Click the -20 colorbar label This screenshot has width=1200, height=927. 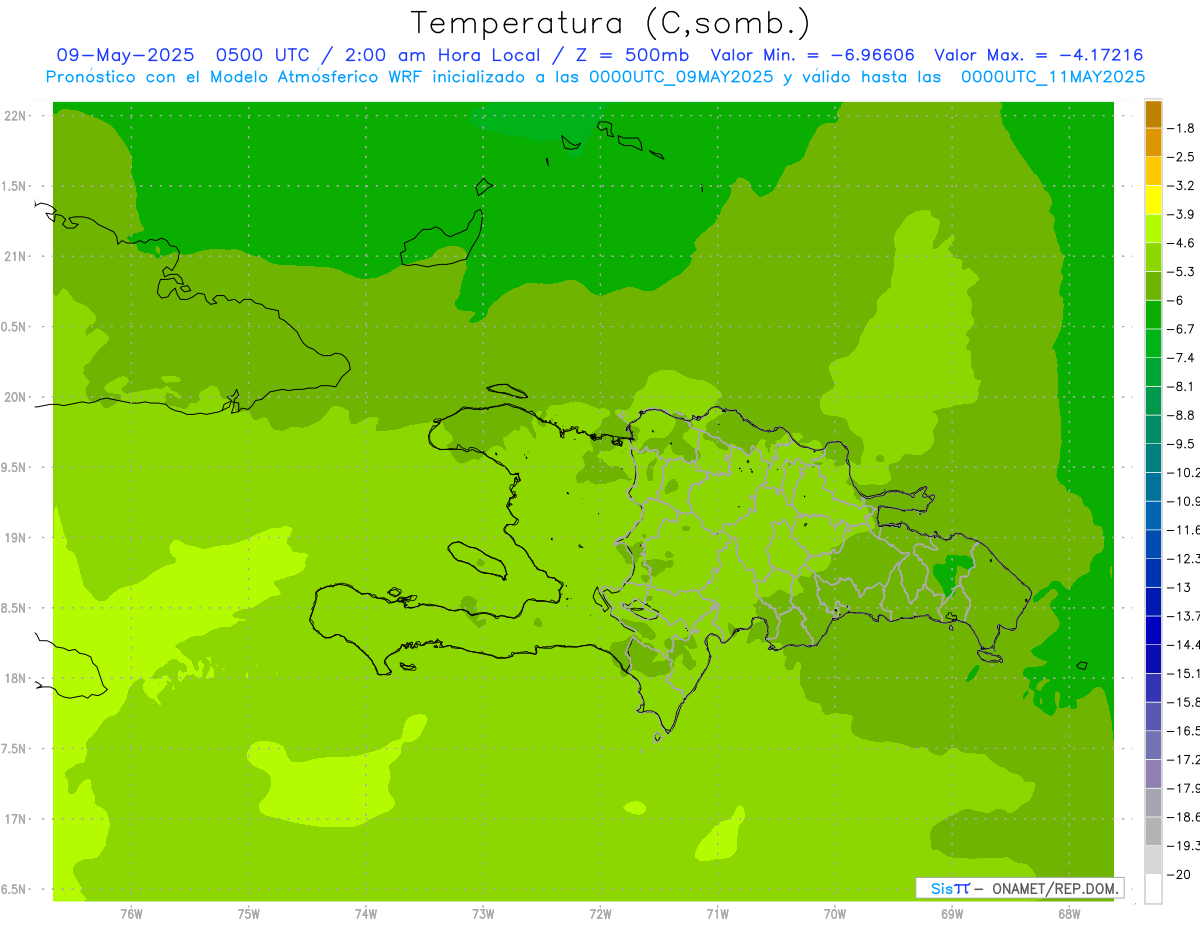tap(1180, 874)
